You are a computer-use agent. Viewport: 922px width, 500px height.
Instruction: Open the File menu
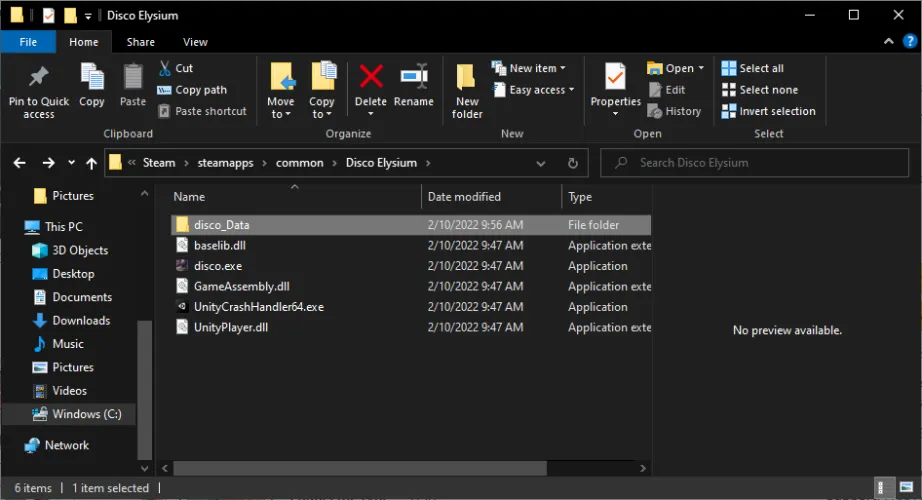28,42
